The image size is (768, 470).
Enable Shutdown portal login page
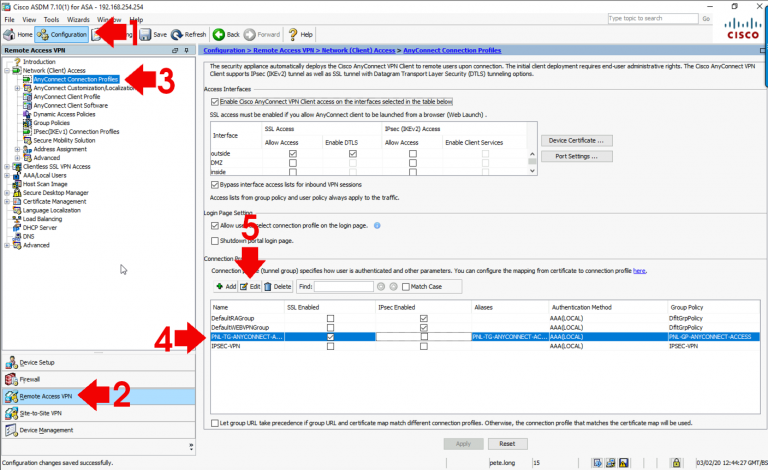click(x=215, y=241)
